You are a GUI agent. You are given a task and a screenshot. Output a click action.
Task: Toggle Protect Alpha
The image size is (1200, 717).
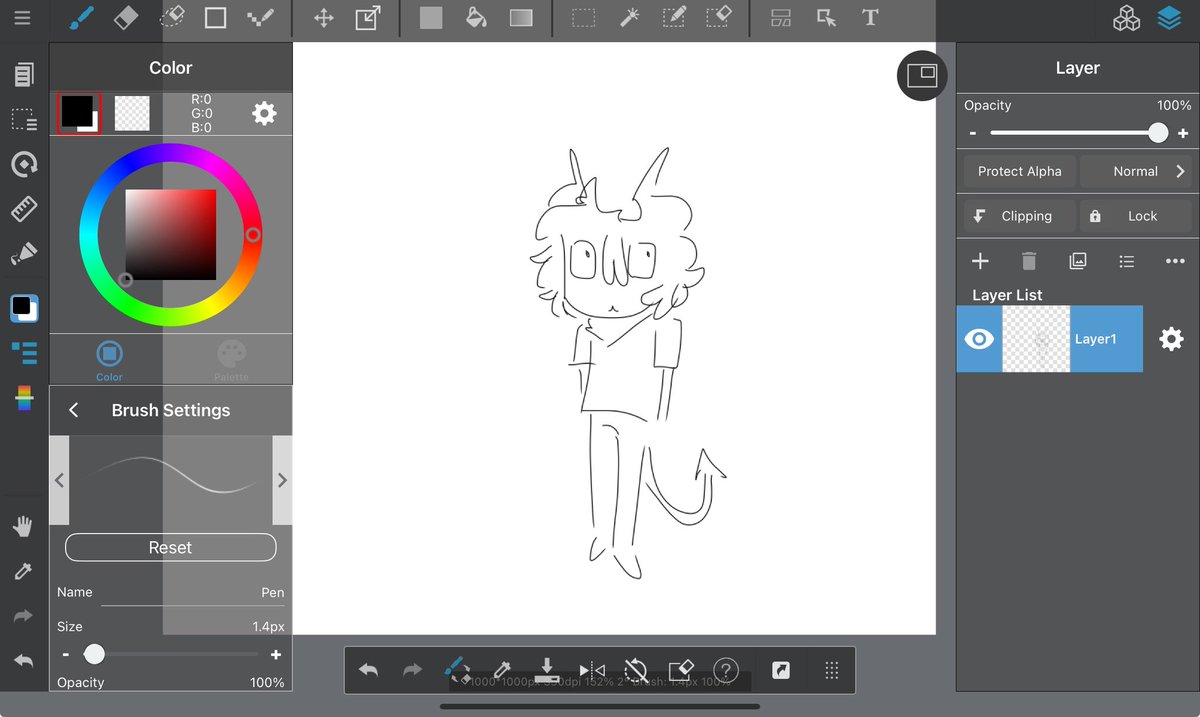[x=1020, y=171]
